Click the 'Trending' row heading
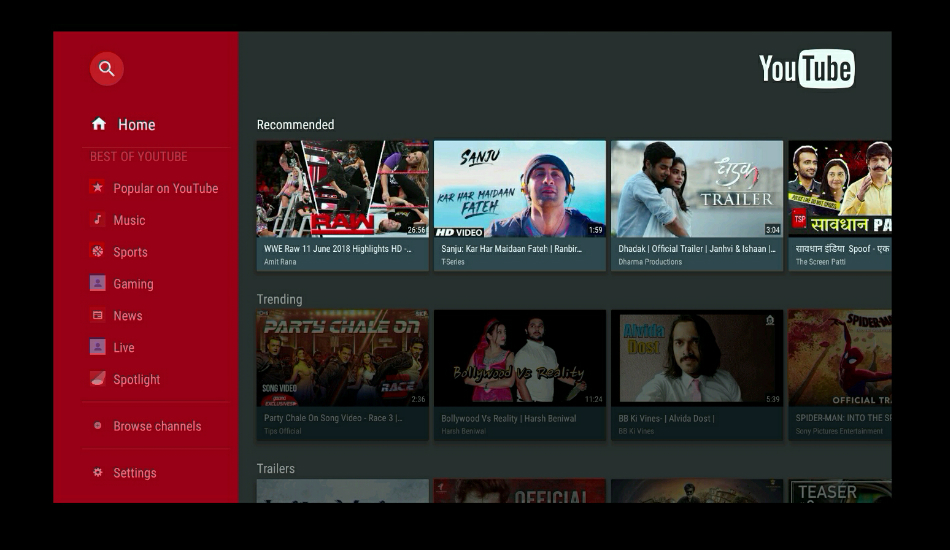 pyautogui.click(x=279, y=299)
